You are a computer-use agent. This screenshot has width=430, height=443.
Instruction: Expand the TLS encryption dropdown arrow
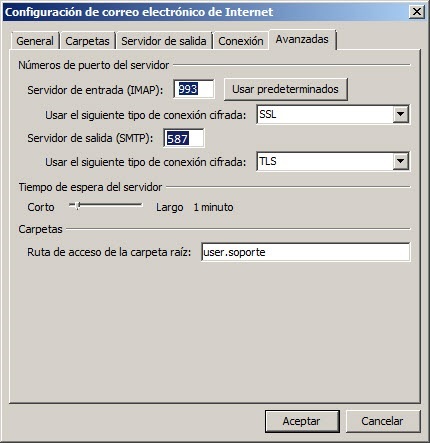click(x=400, y=161)
